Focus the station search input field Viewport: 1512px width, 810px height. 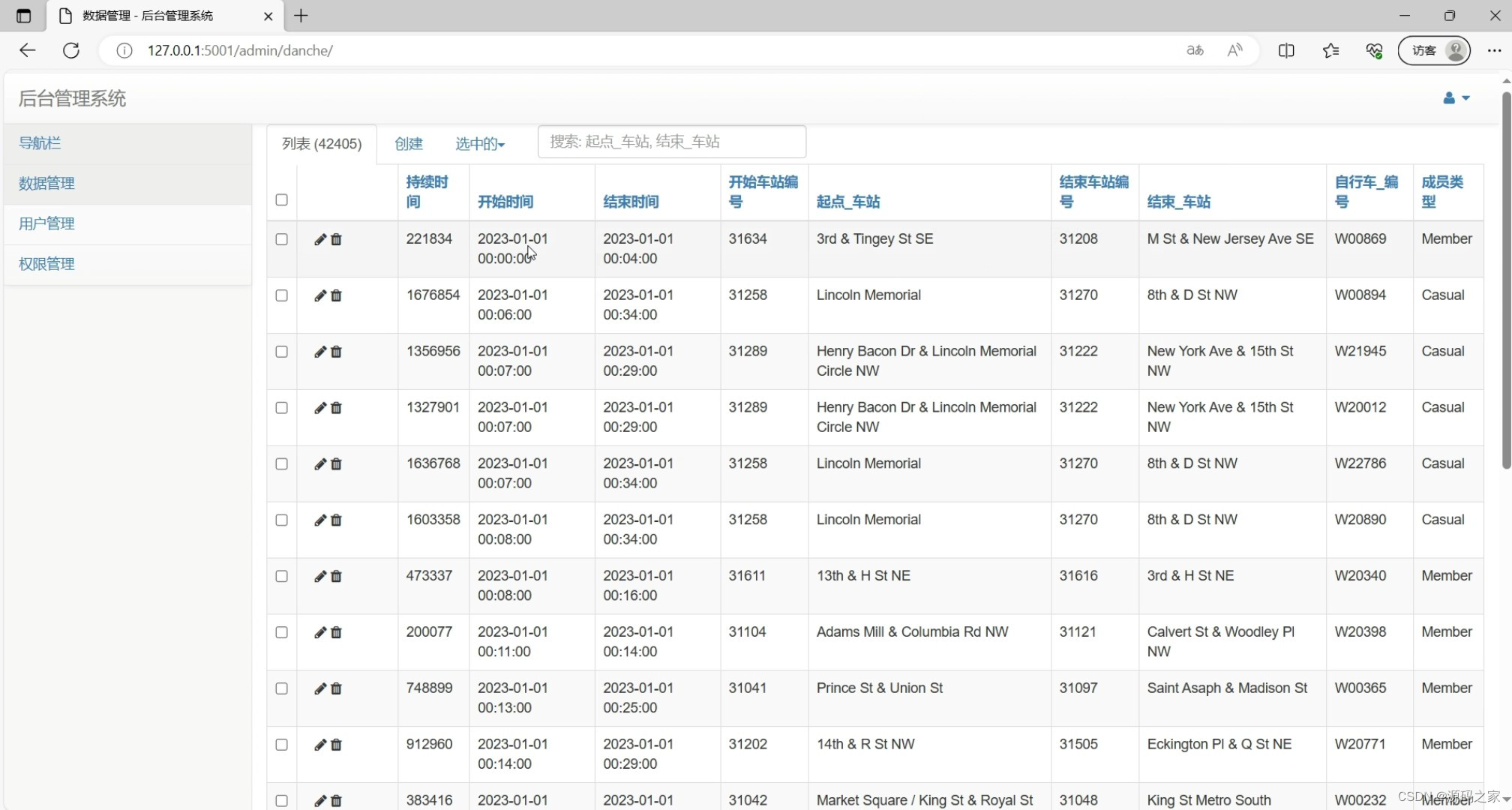coord(671,142)
